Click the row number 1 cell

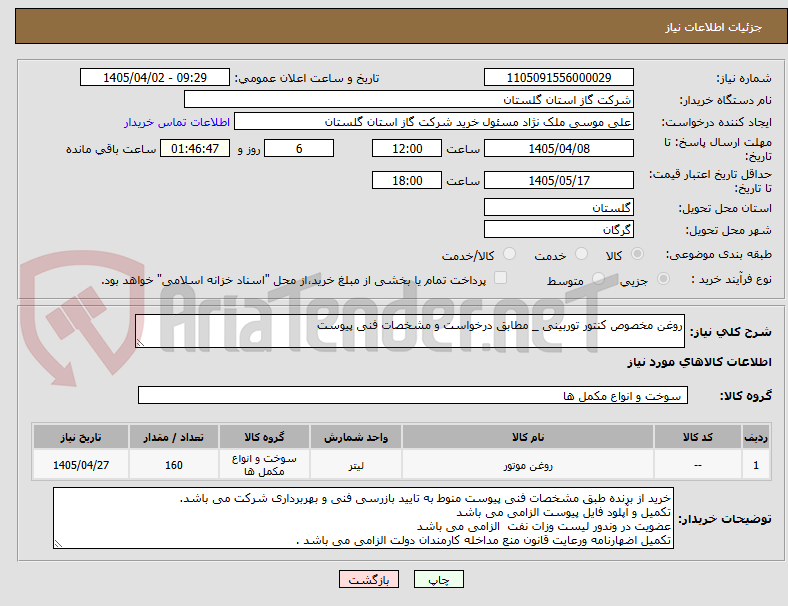[755, 465]
